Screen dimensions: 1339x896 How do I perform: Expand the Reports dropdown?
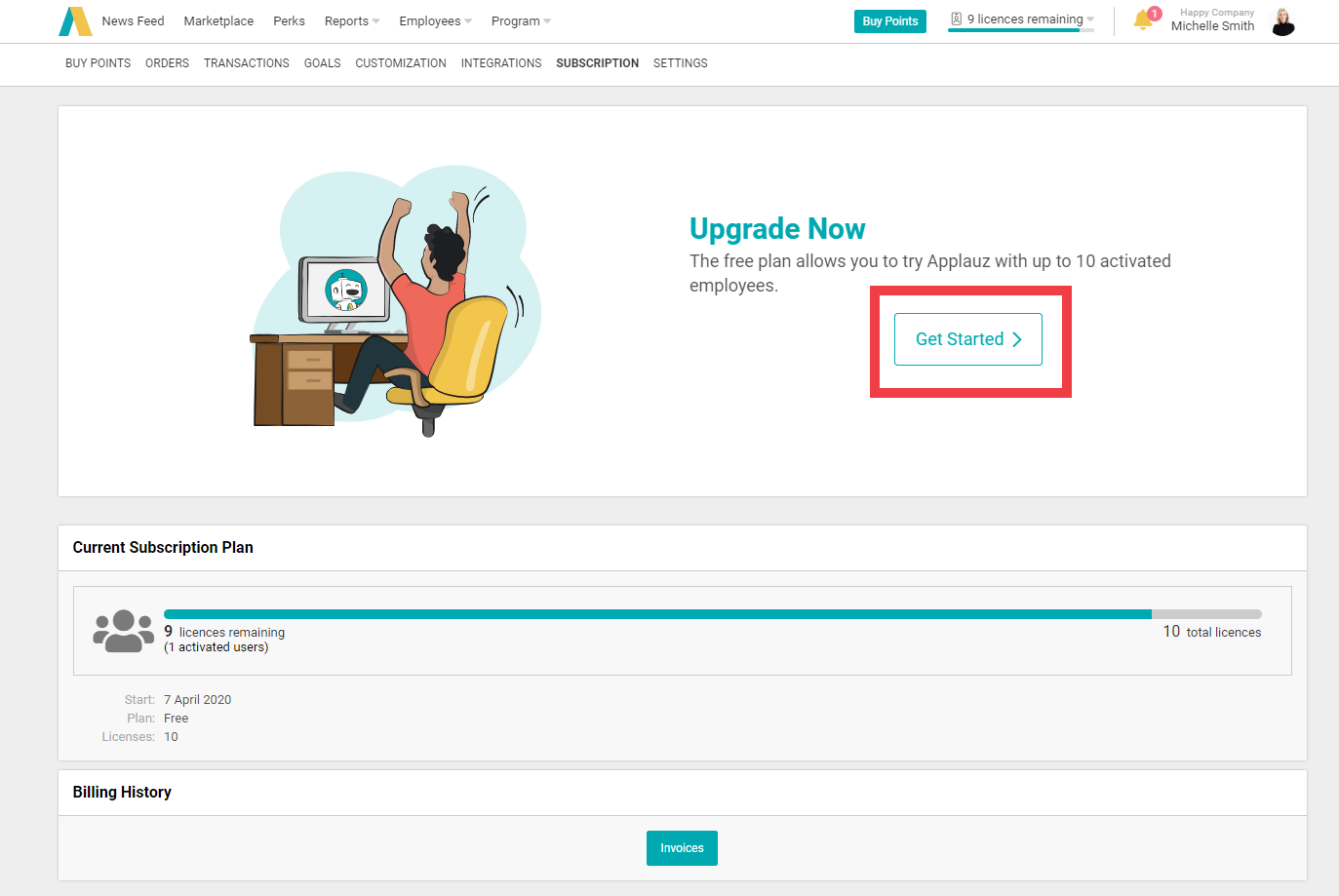tap(352, 21)
